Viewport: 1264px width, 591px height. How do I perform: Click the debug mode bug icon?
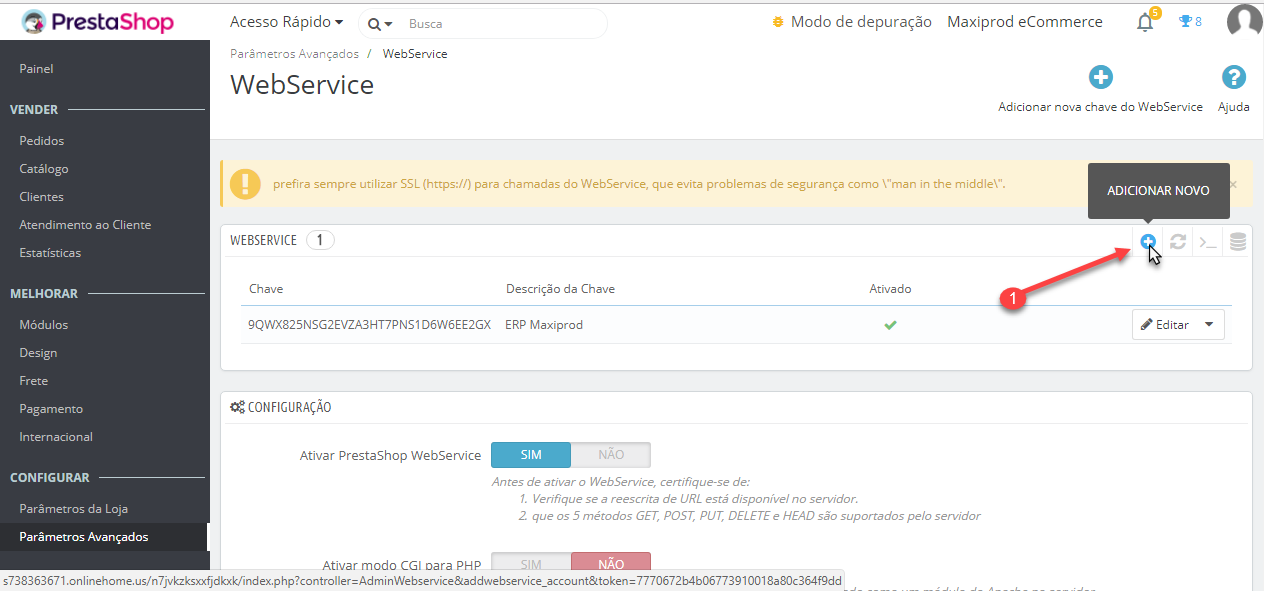(x=778, y=22)
